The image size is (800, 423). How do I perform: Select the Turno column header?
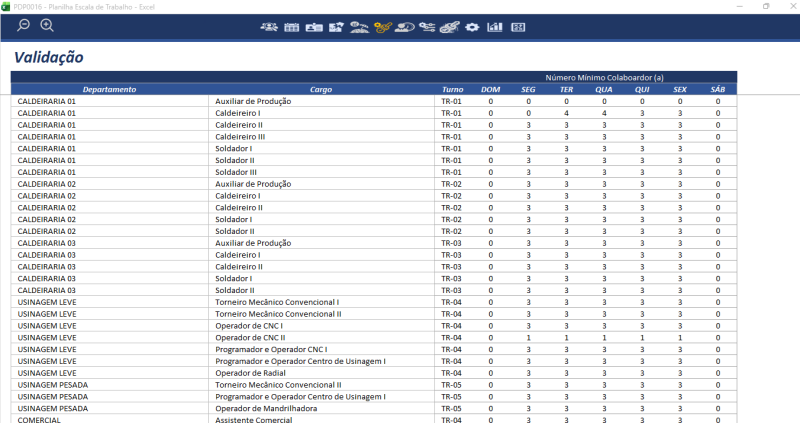tap(452, 89)
